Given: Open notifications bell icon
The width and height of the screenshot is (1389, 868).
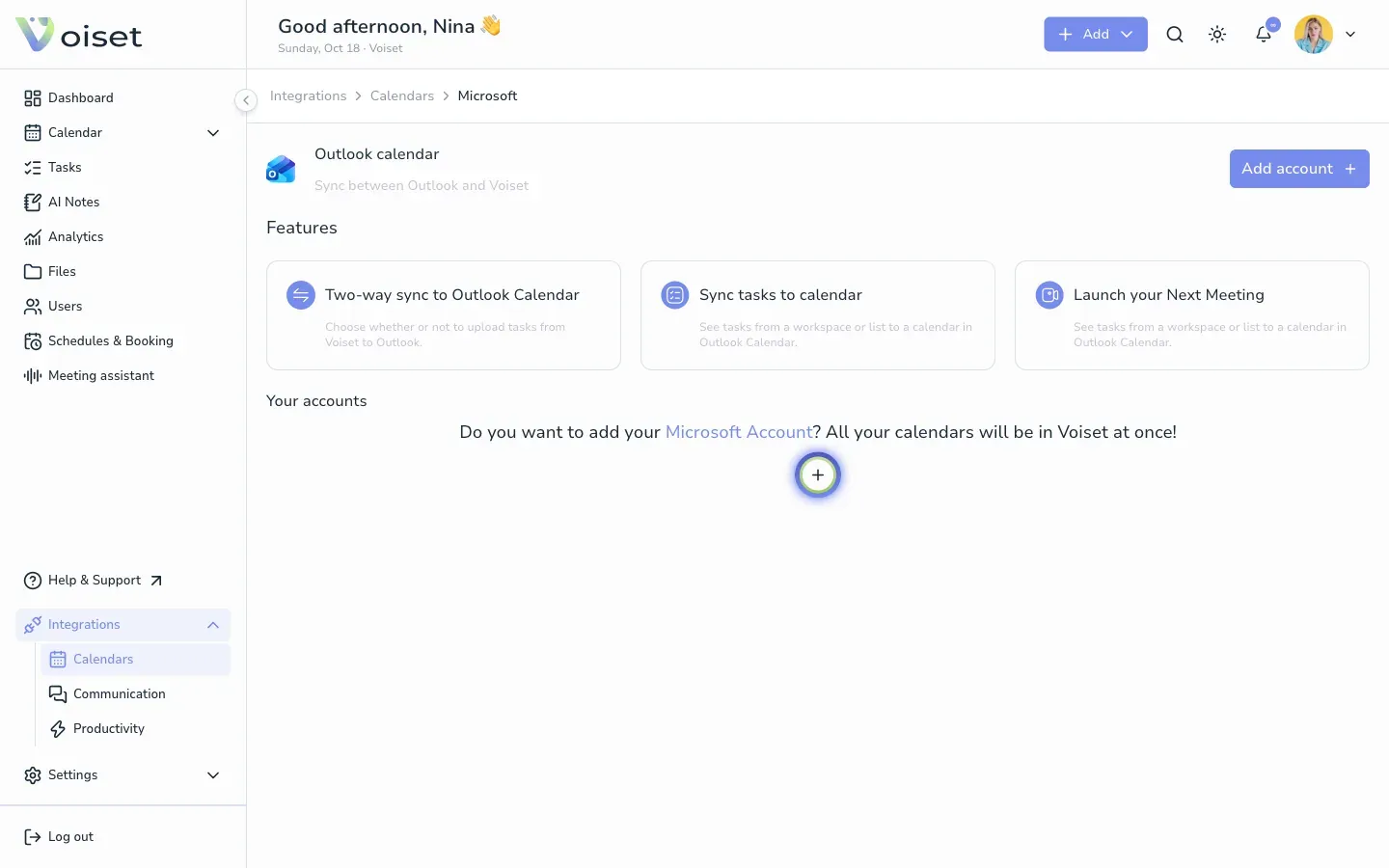Looking at the screenshot, I should click(1264, 35).
